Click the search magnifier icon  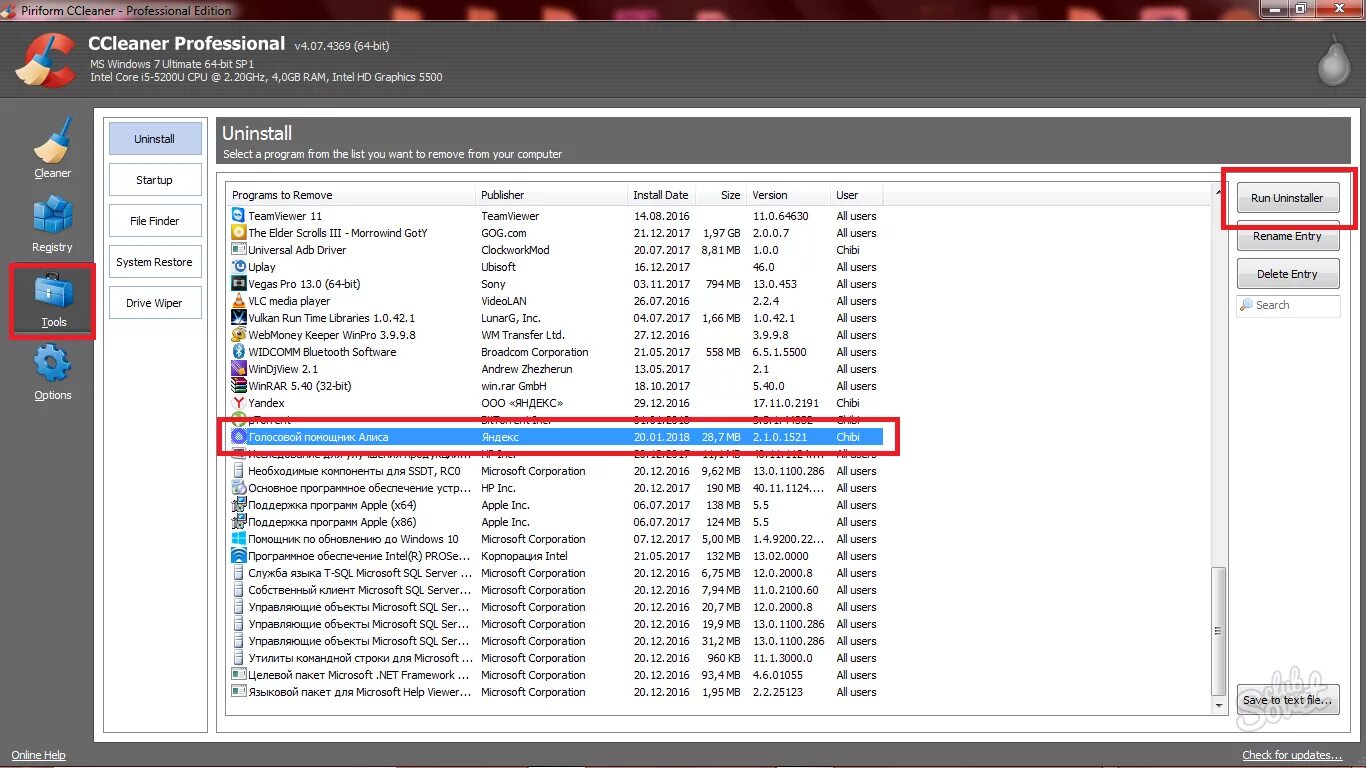pyautogui.click(x=1246, y=305)
